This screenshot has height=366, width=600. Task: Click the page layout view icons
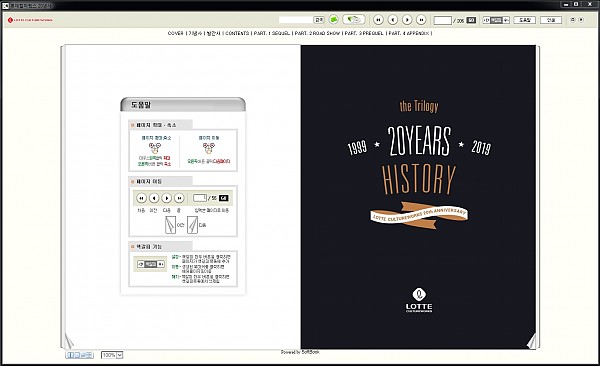tap(80, 355)
